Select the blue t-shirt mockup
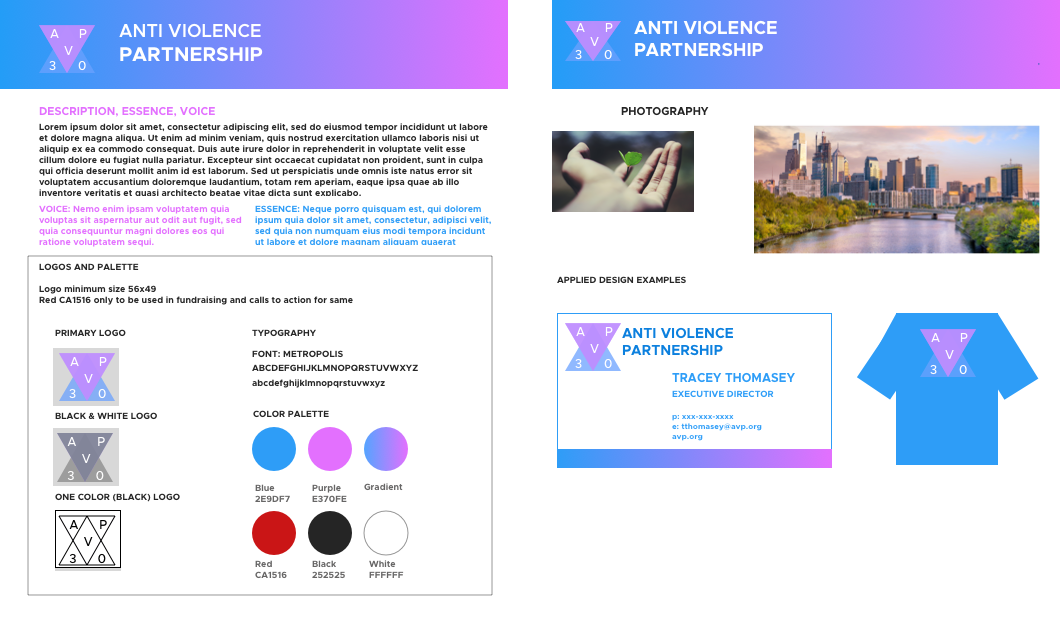The width and height of the screenshot is (1060, 636). 947,389
